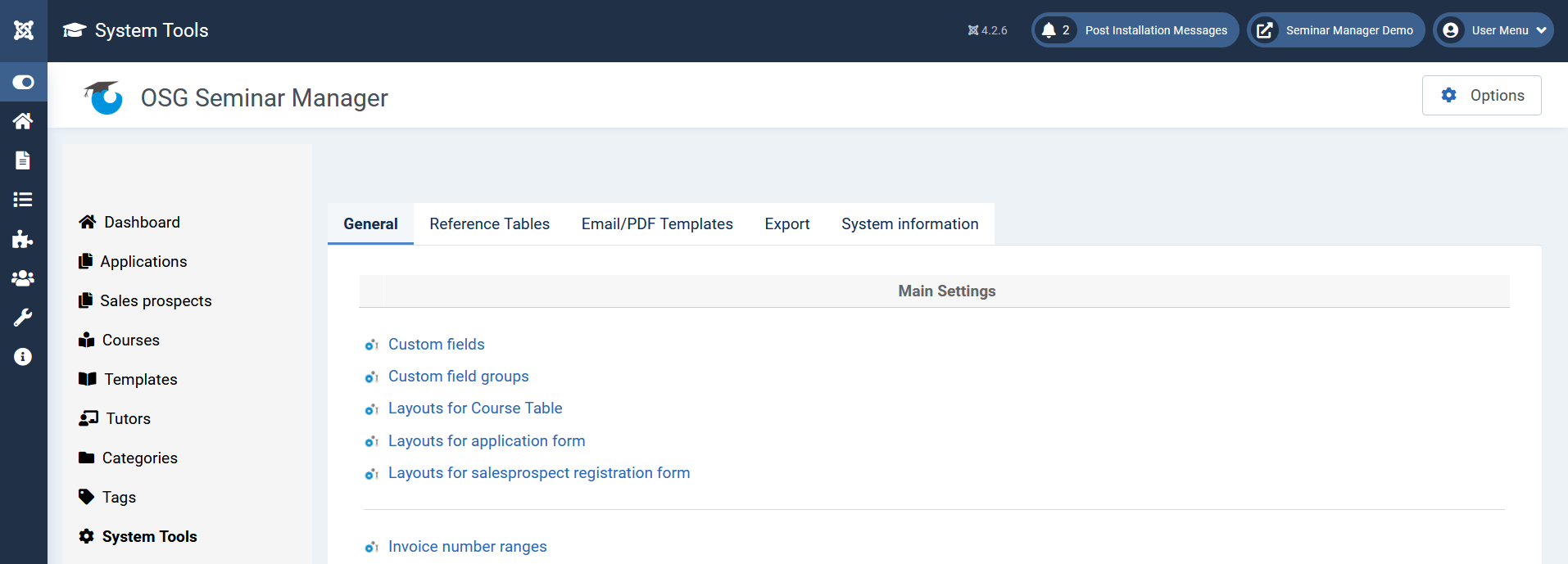Open the Users group sidebar icon
The image size is (1568, 564).
23,278
